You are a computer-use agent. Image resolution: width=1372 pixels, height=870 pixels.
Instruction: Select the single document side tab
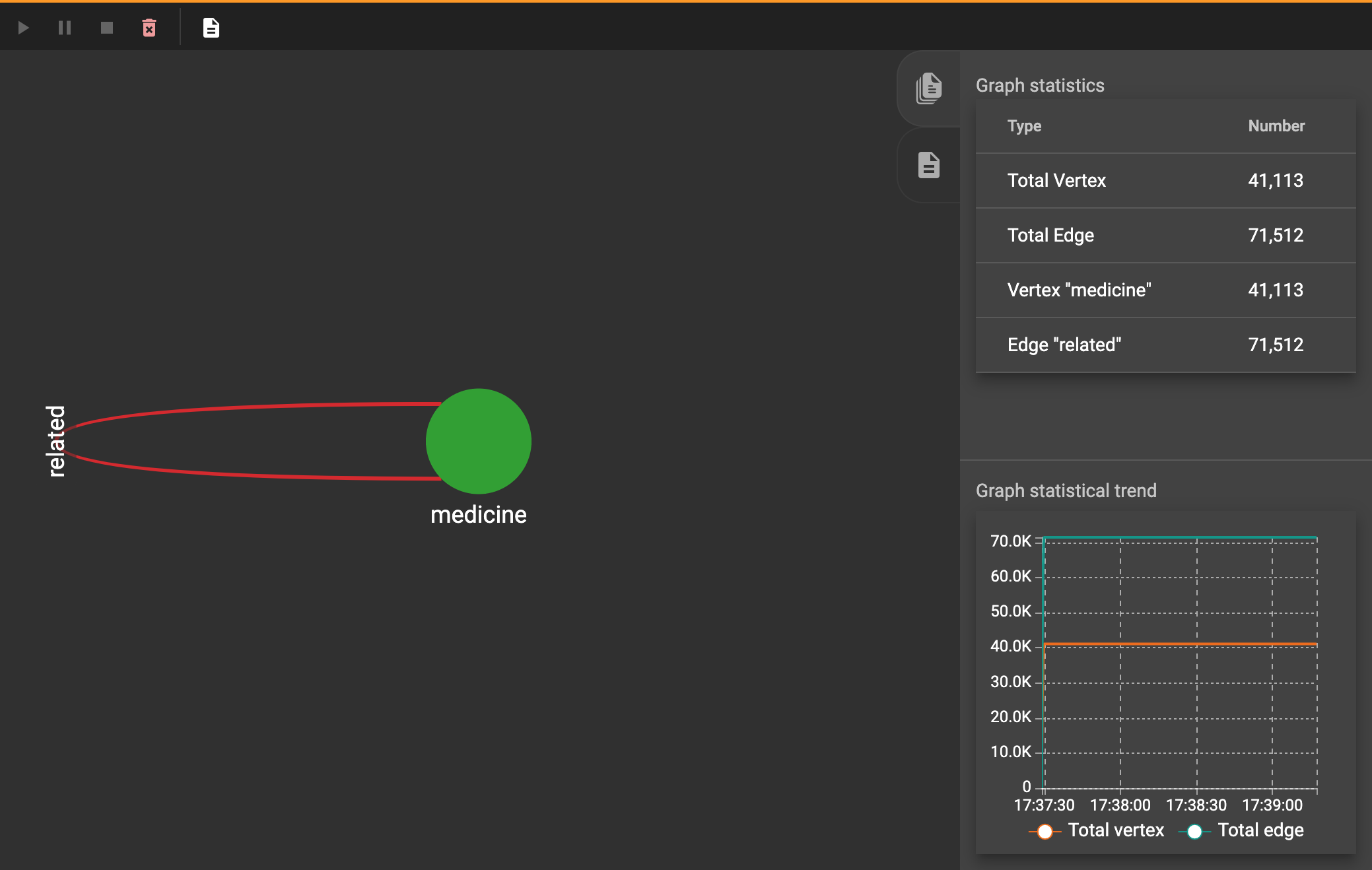pos(929,165)
